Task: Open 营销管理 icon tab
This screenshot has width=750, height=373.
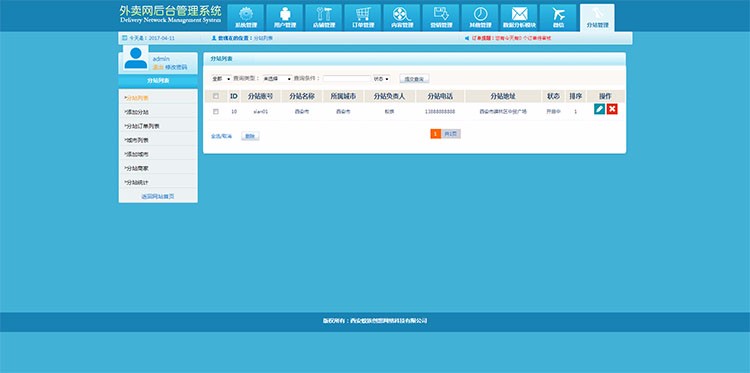Action: click(x=441, y=18)
